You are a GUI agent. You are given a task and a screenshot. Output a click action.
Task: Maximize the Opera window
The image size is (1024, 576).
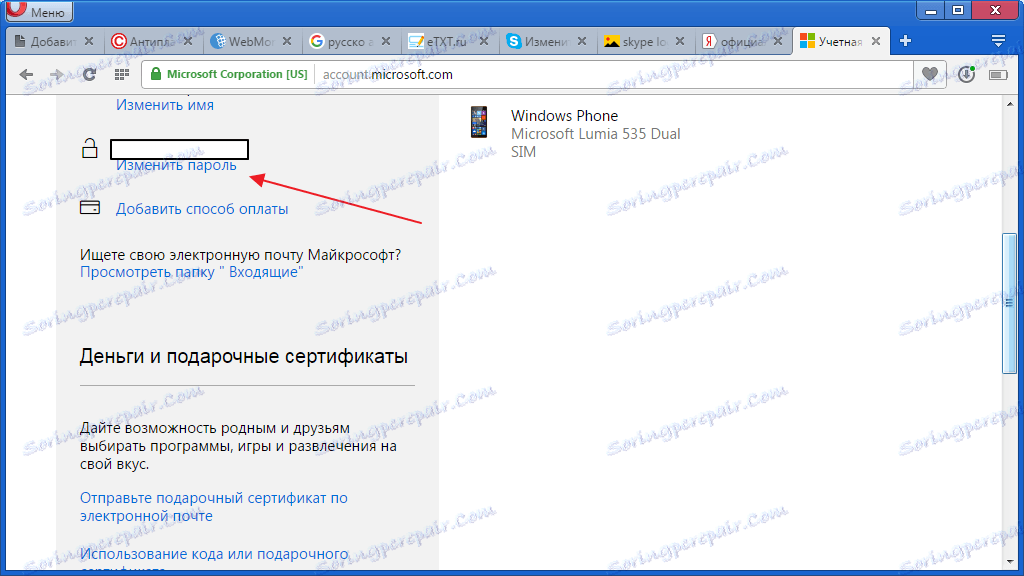tap(958, 10)
